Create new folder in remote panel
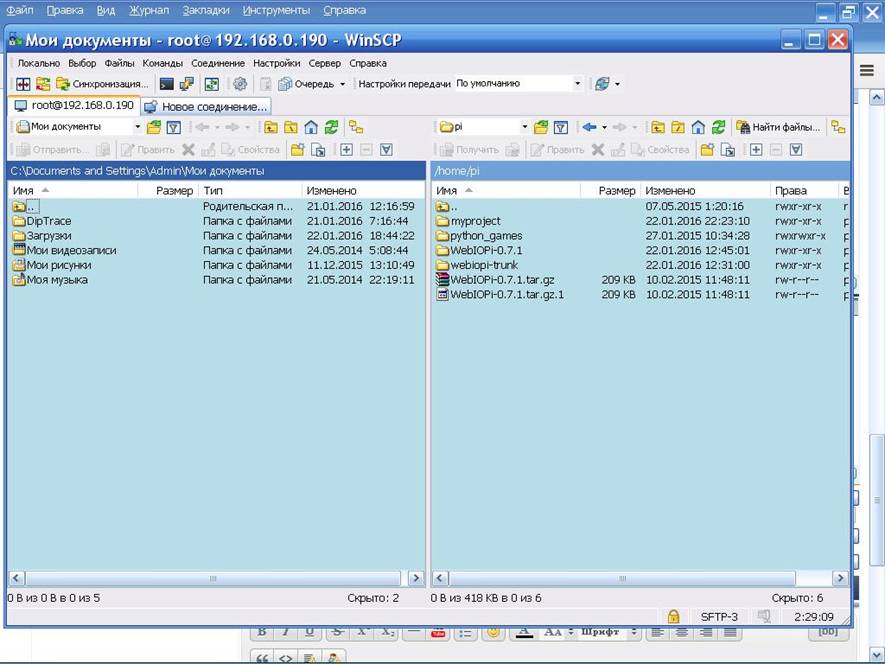Screen dimensions: 885x664 (707, 150)
